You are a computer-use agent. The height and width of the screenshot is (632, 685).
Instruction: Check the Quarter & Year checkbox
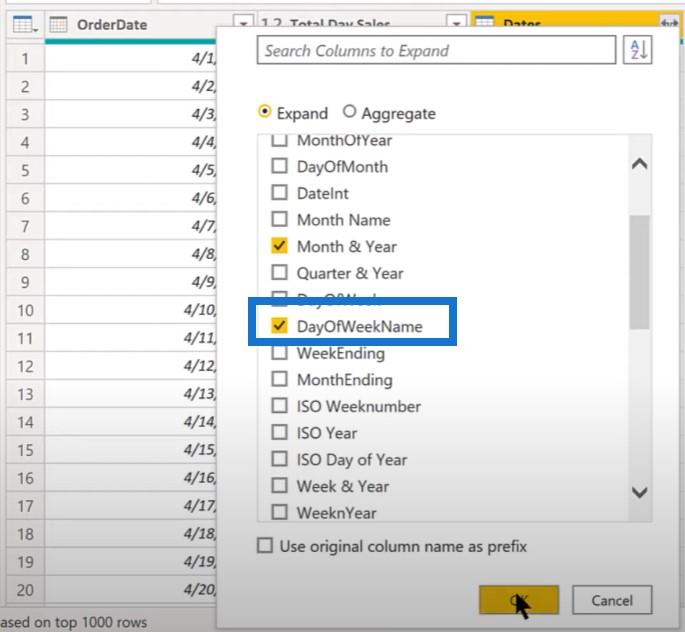click(x=280, y=273)
